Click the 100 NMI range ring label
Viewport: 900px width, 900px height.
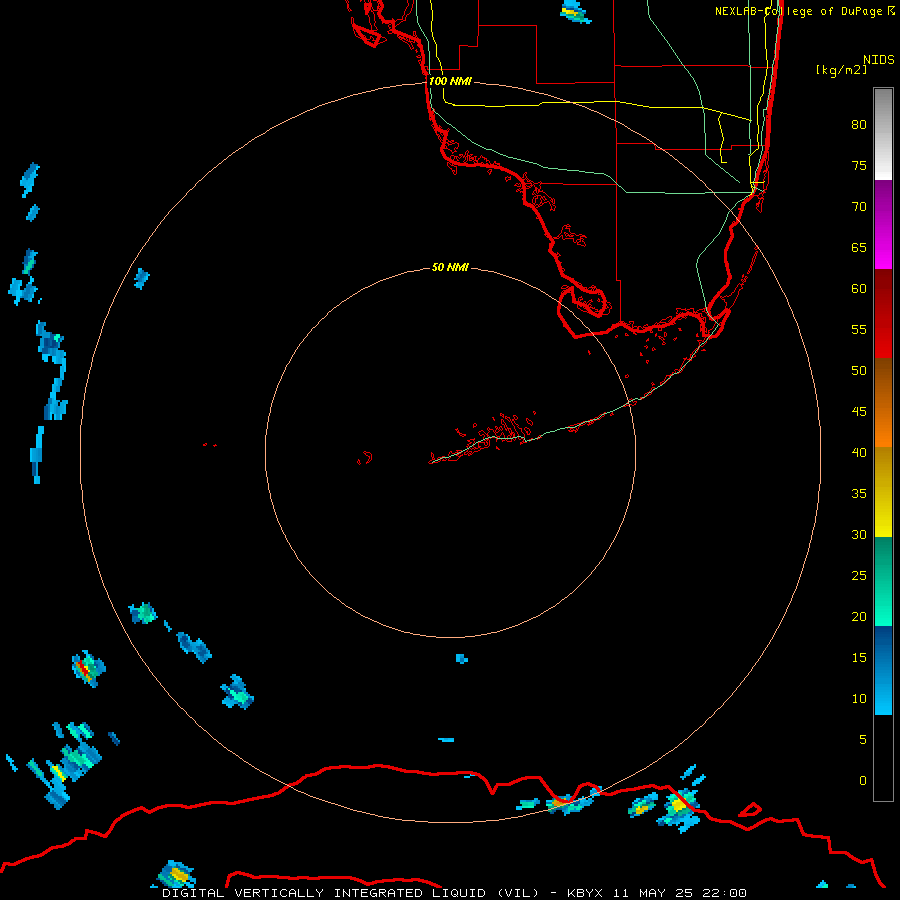[450, 81]
